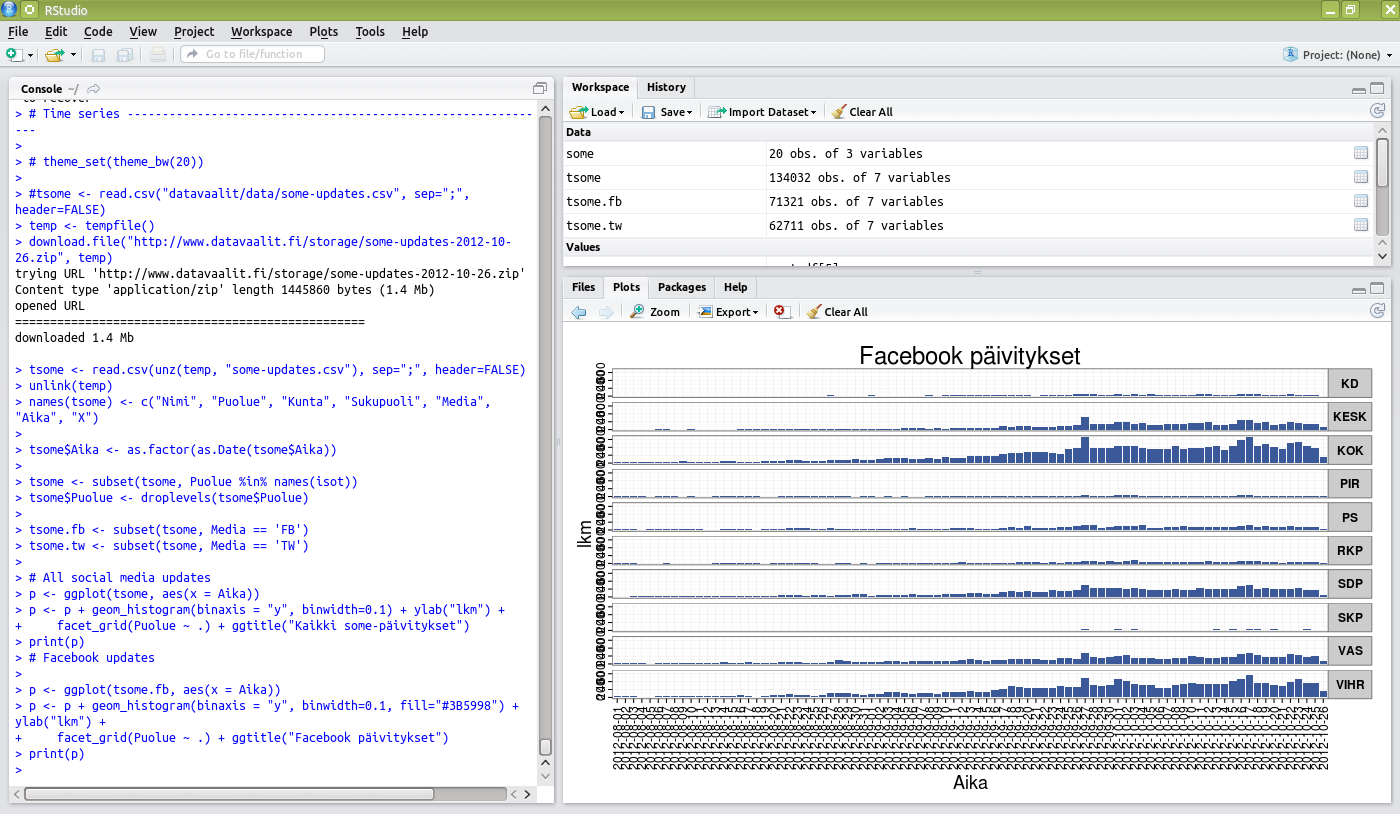
Task: Click the 'tsome.fb' variable name
Action: tap(594, 202)
